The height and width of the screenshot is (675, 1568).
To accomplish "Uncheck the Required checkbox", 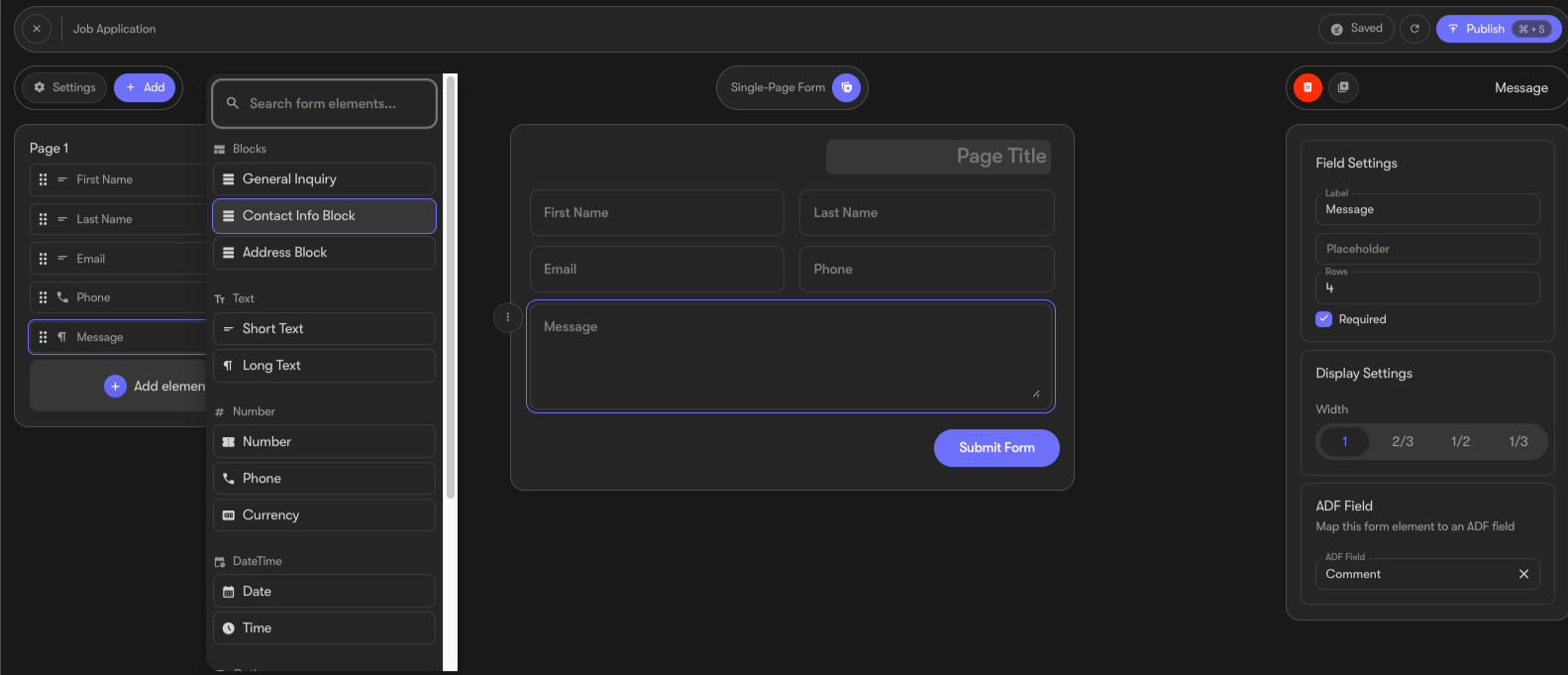I will 1323,319.
